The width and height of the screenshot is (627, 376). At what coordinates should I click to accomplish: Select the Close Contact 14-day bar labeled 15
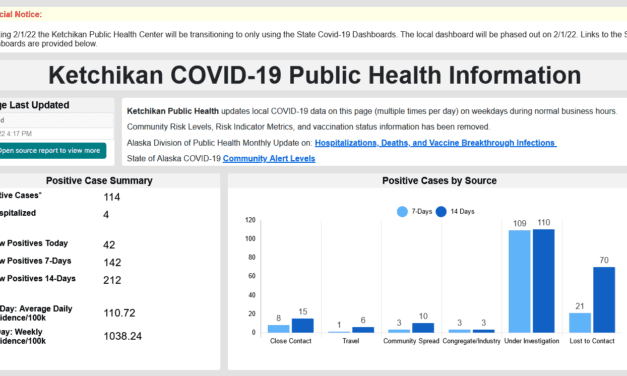pos(303,326)
